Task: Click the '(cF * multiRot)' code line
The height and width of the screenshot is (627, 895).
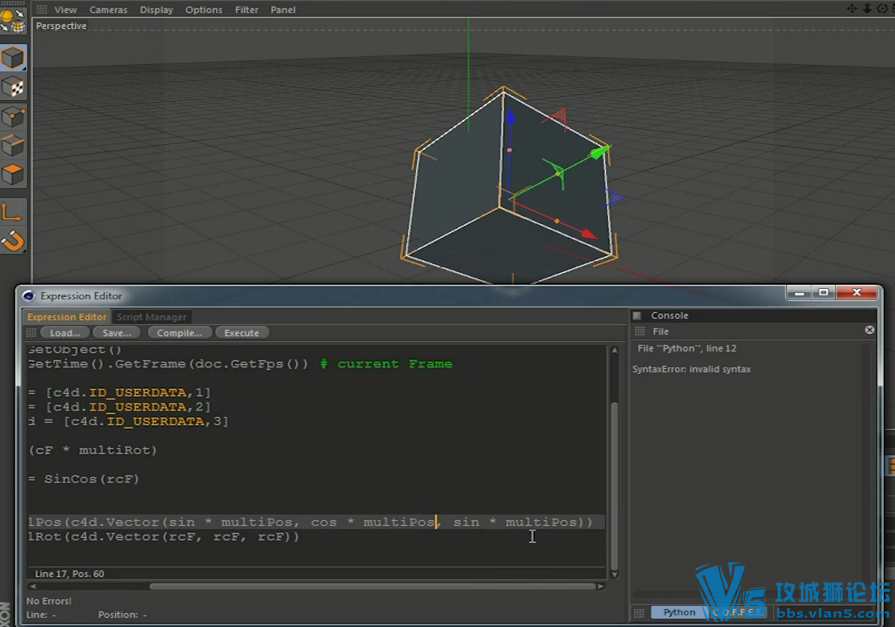Action: click(92, 450)
